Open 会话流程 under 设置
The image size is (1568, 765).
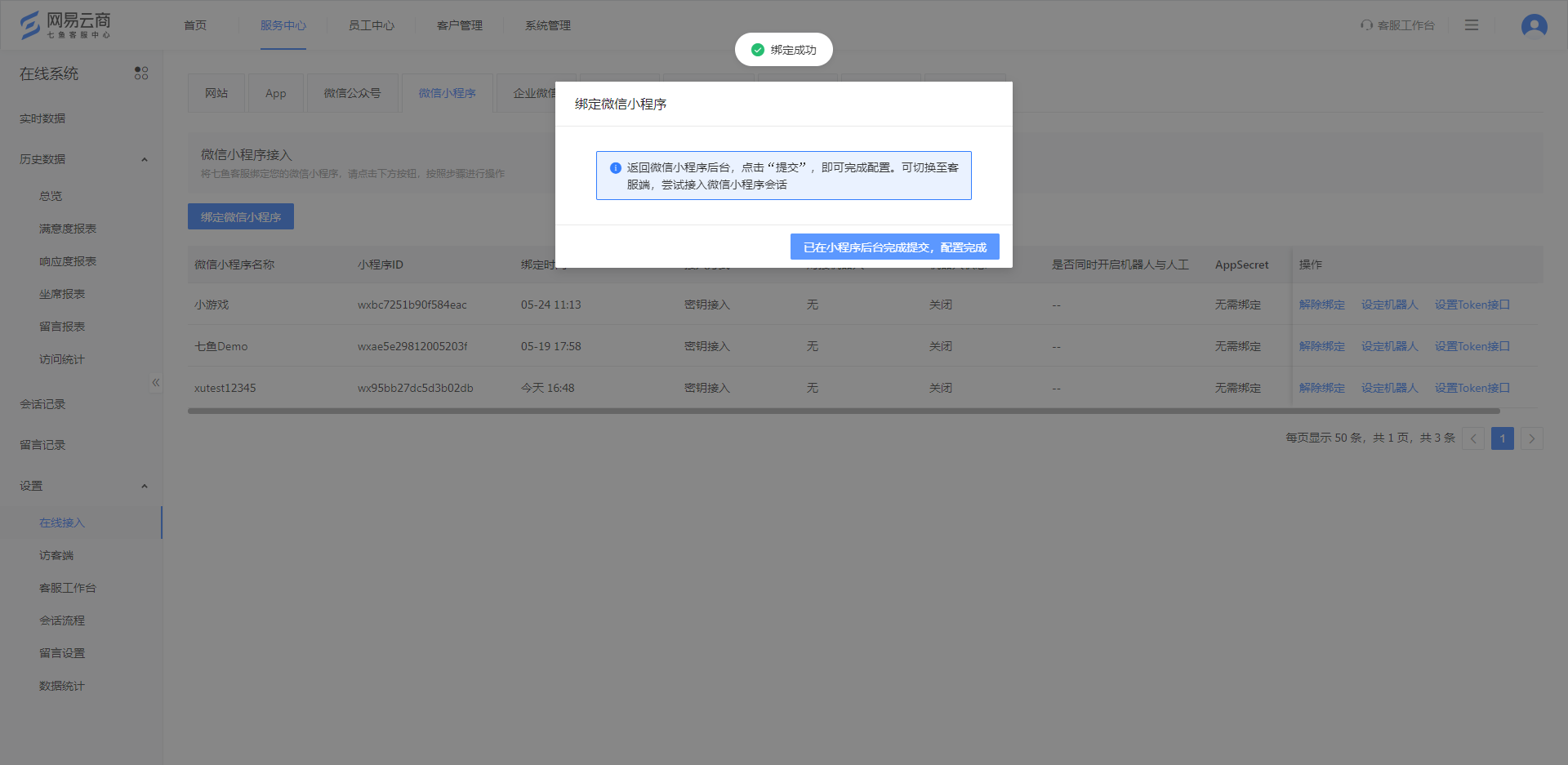pos(62,620)
